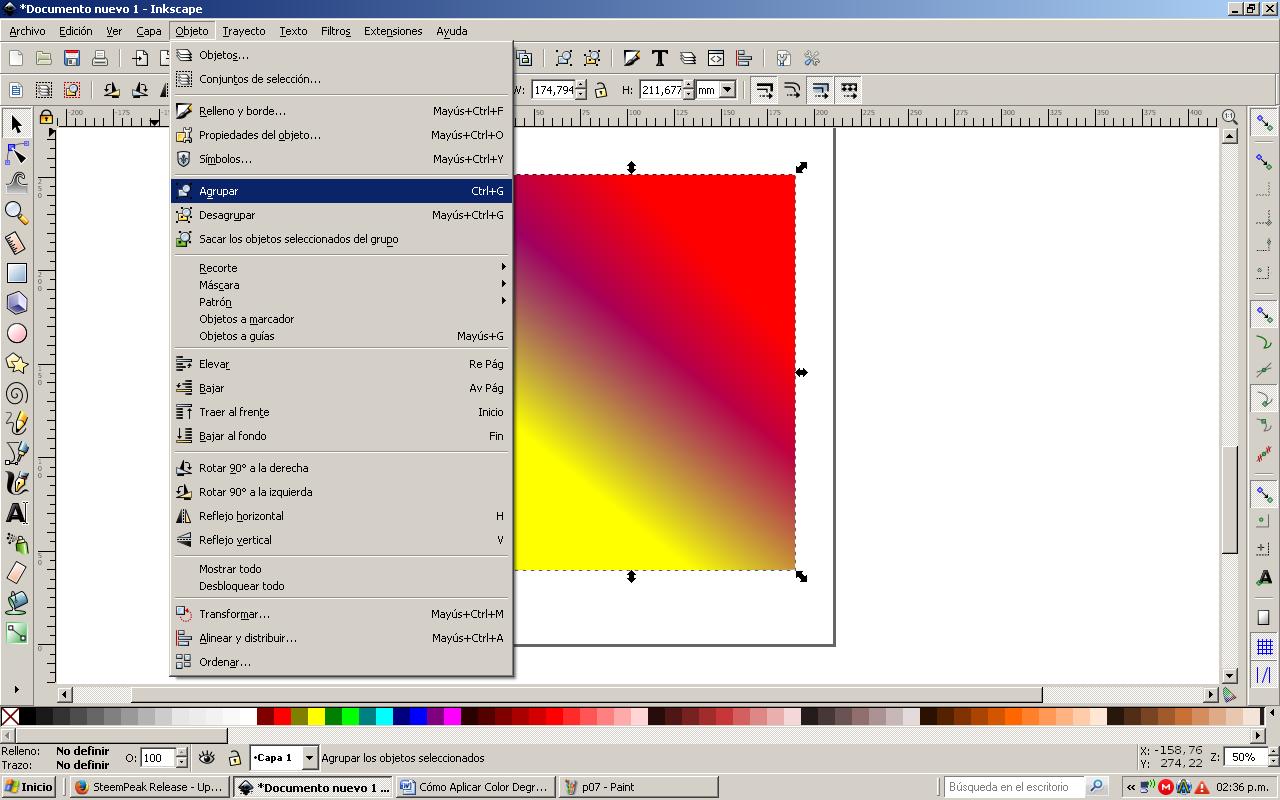Click the no-color X swatch
Viewport: 1280px width, 800px height.
(x=10, y=716)
